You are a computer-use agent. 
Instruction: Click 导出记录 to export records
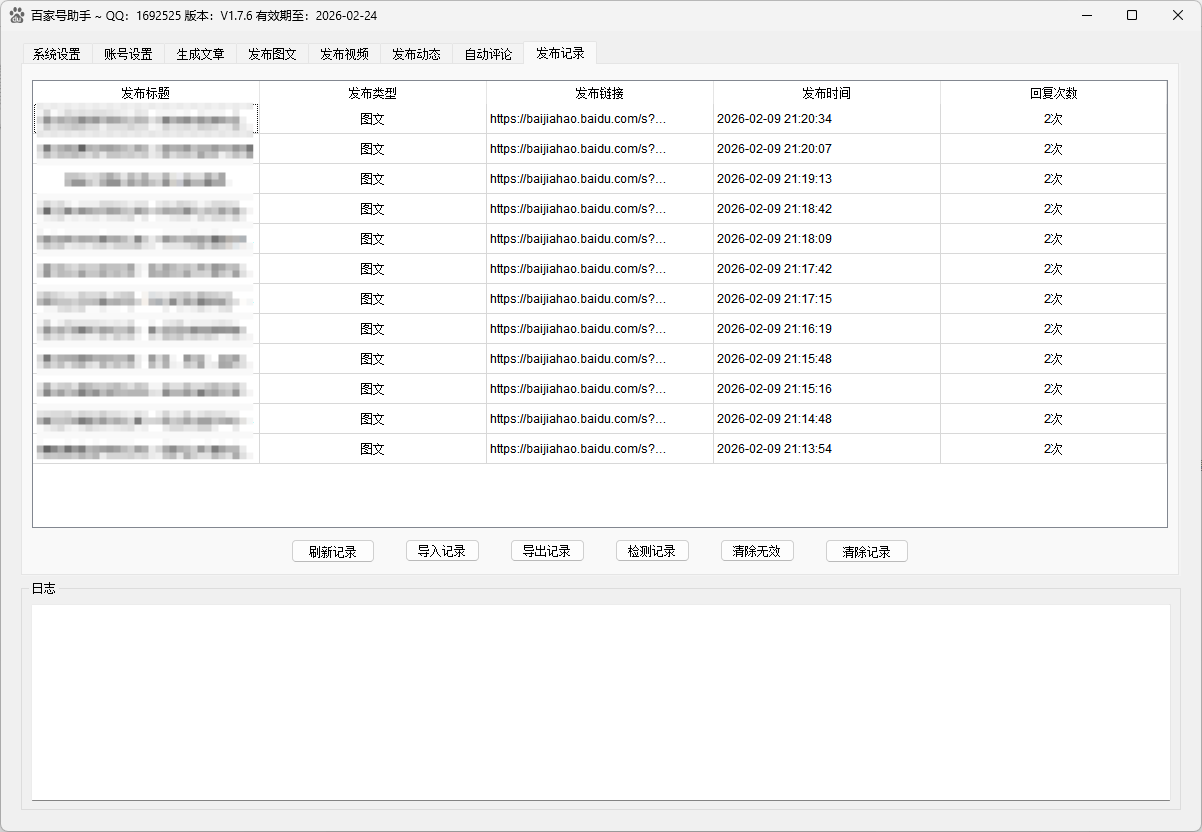(547, 551)
